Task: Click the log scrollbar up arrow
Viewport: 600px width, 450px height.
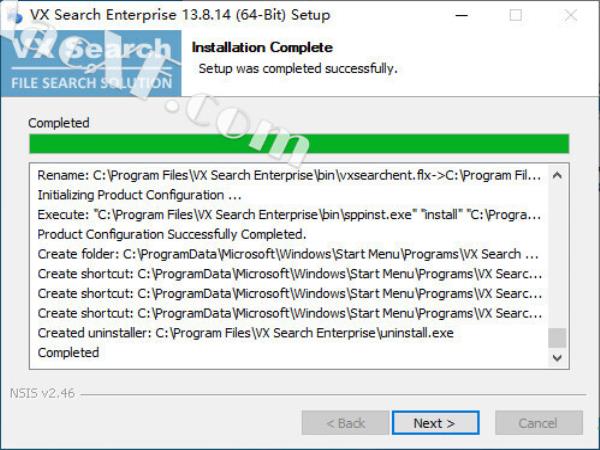Action: click(x=557, y=175)
